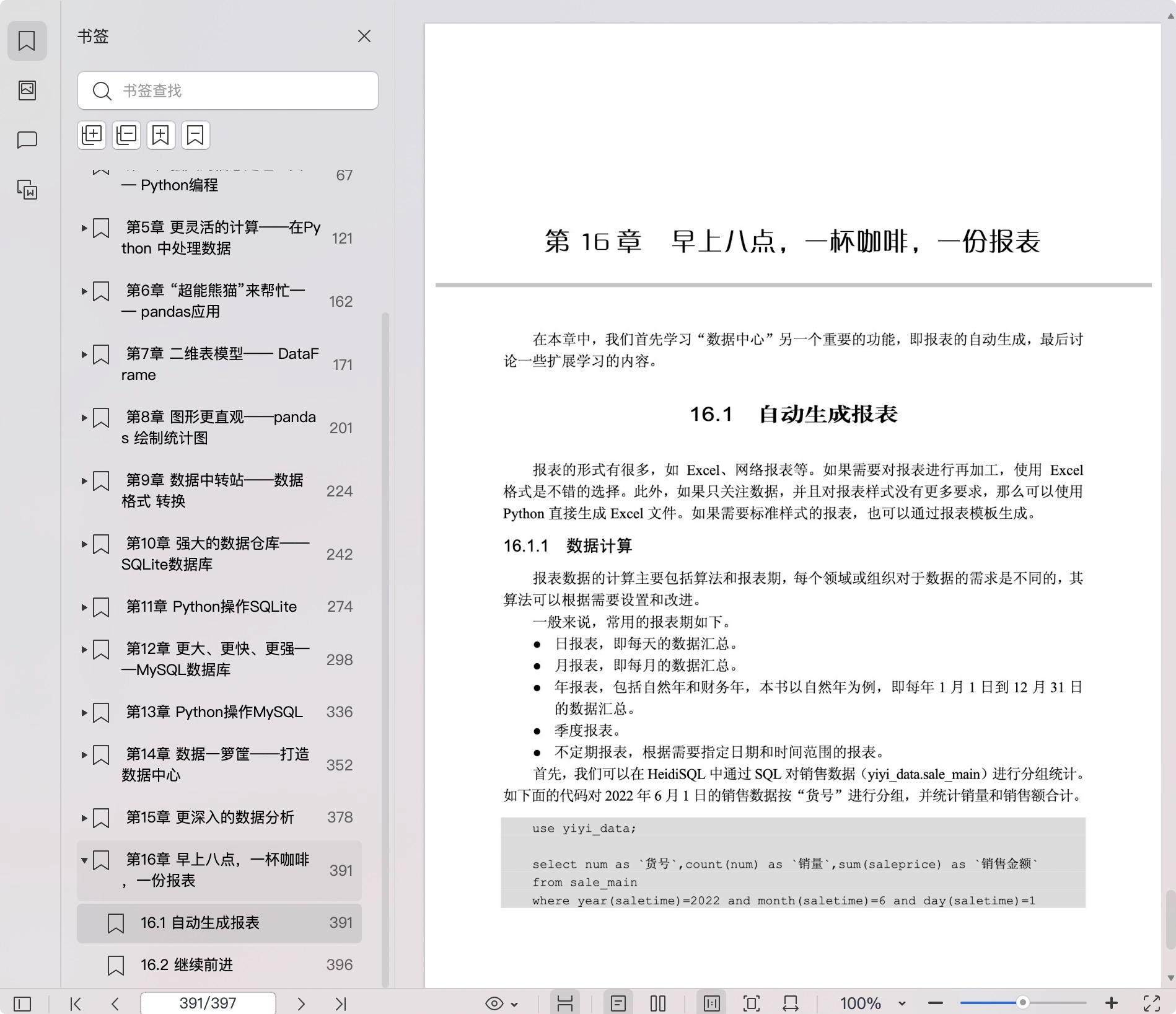
Task: Open the thumbnails panel icon
Action: coord(27,90)
